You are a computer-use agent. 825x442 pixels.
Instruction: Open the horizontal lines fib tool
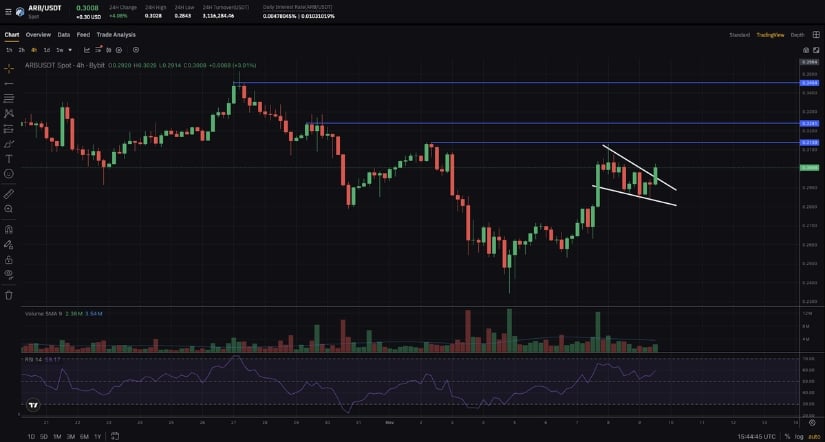[9, 98]
